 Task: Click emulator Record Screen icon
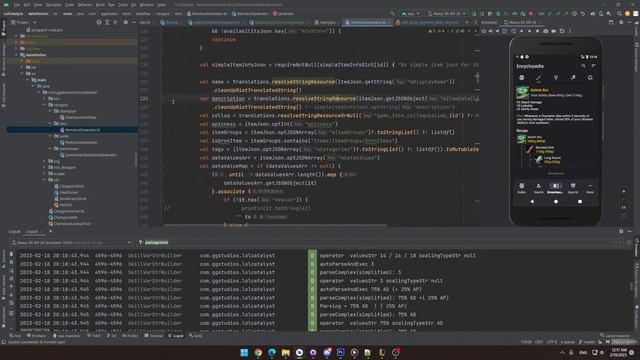(553, 31)
